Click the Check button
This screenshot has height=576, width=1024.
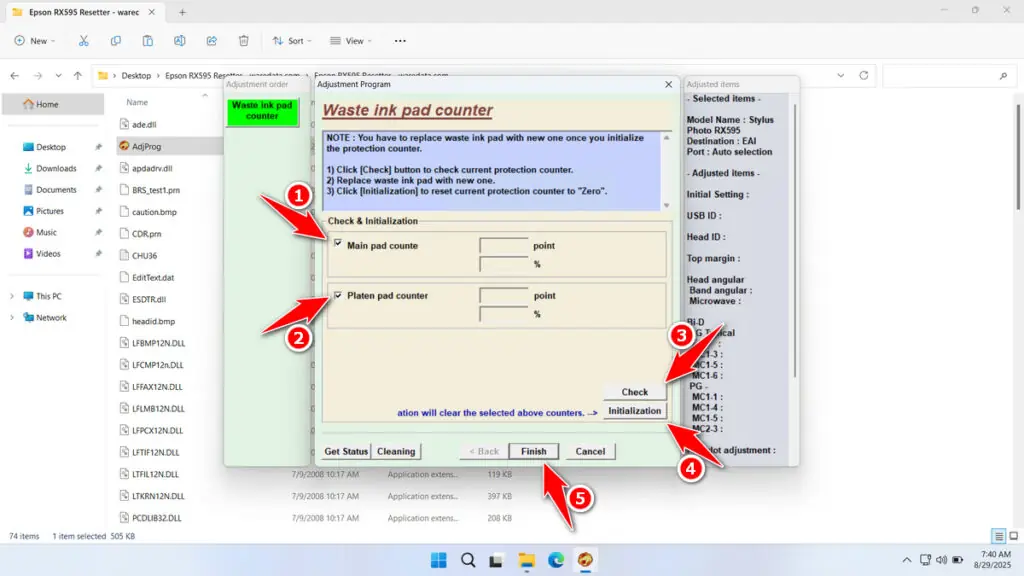634,392
